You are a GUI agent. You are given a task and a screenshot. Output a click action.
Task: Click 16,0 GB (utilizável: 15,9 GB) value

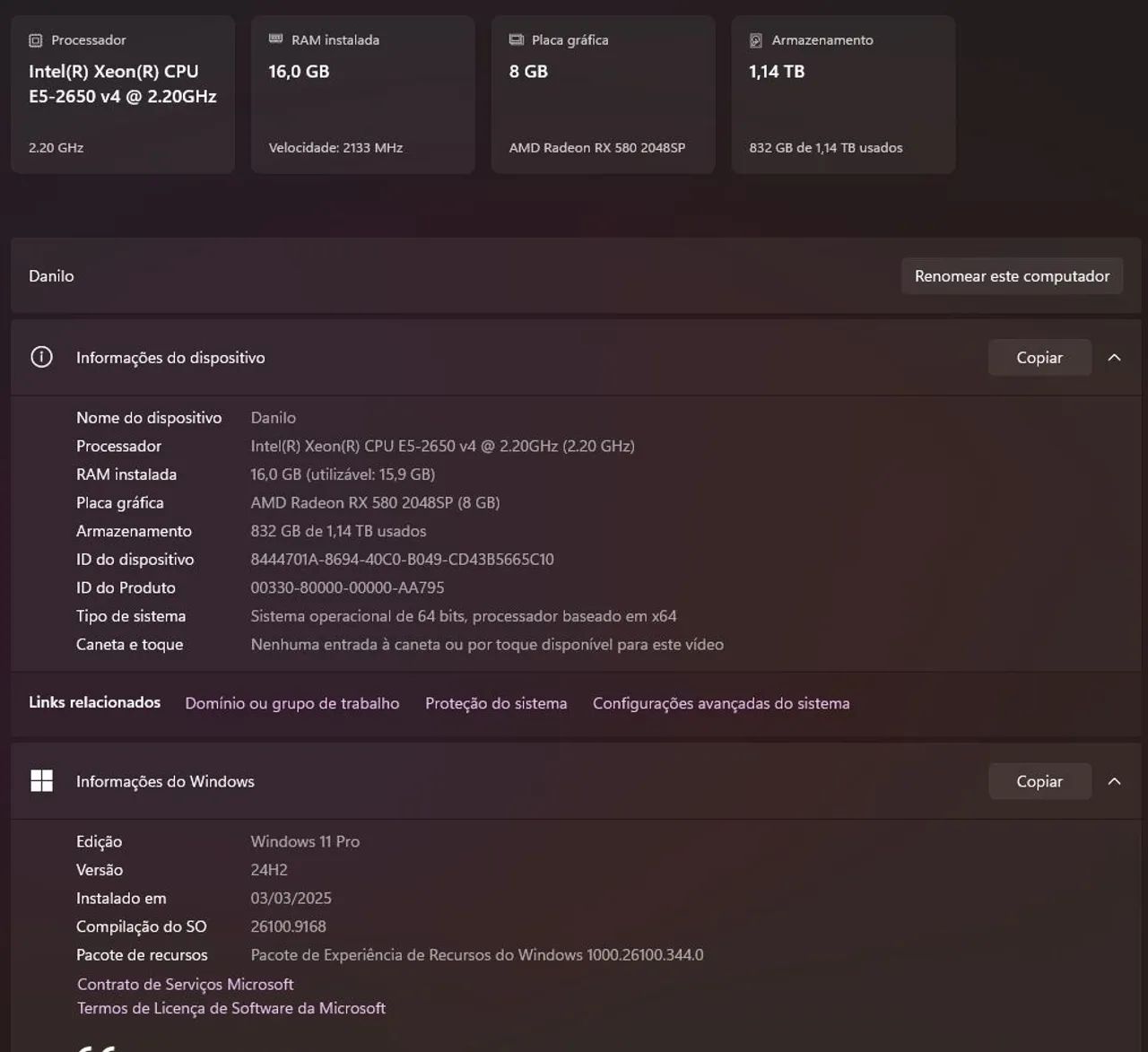pos(343,474)
